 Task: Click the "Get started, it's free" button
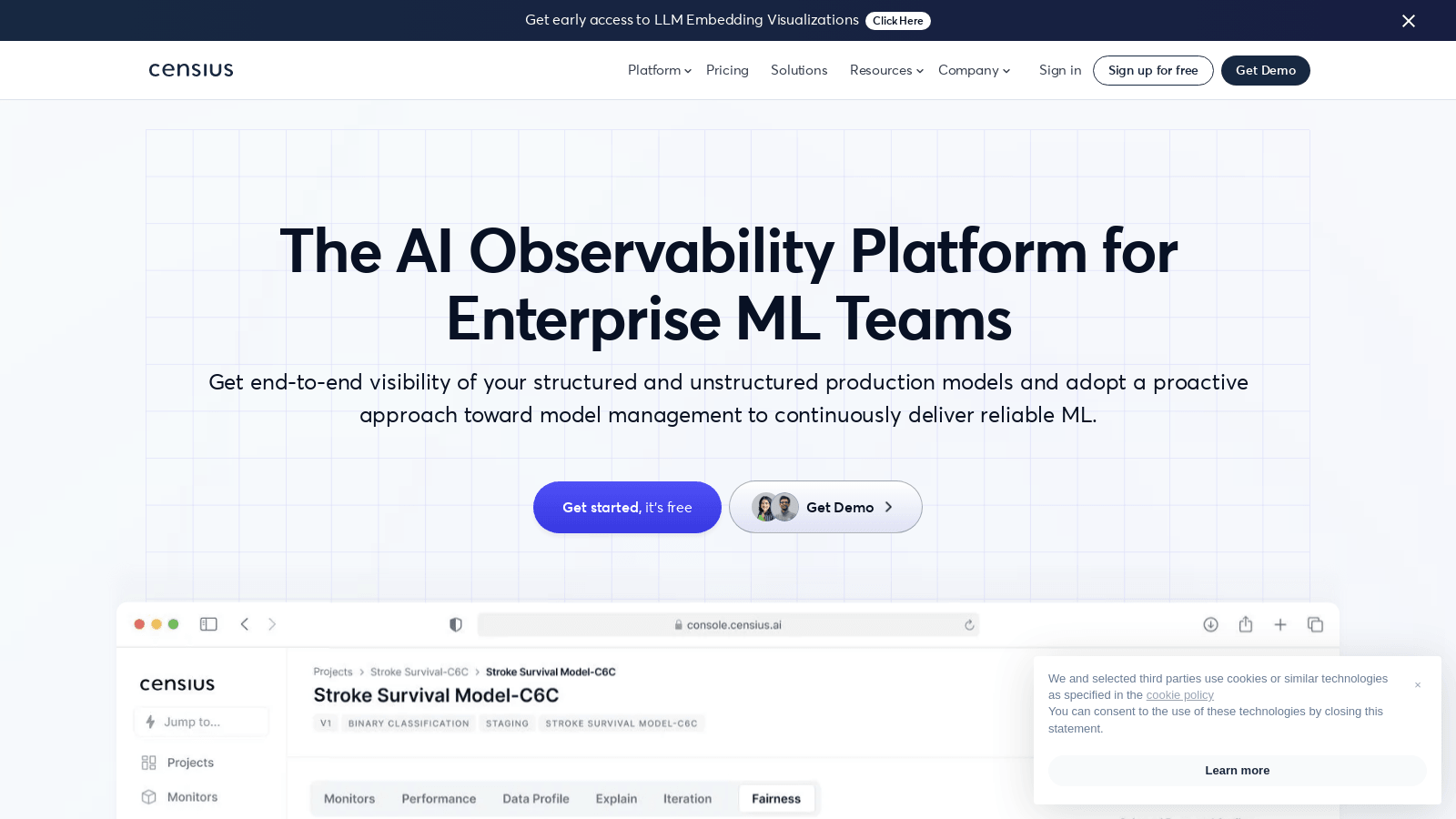pos(627,508)
